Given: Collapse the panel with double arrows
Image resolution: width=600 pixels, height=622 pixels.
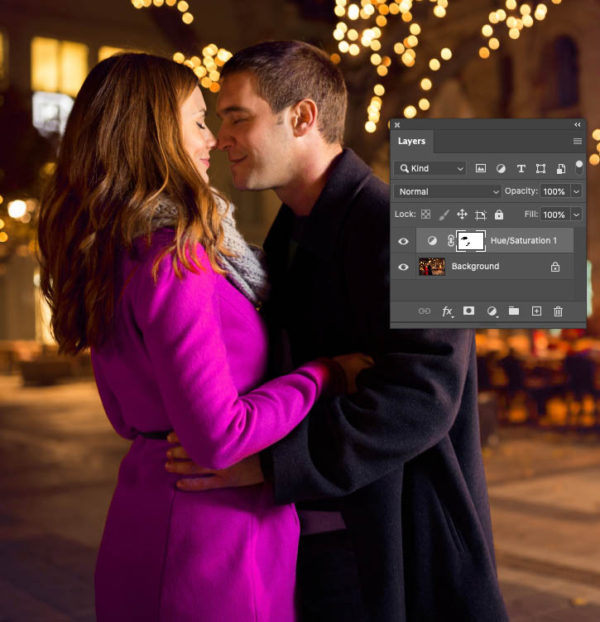Looking at the screenshot, I should [x=577, y=125].
